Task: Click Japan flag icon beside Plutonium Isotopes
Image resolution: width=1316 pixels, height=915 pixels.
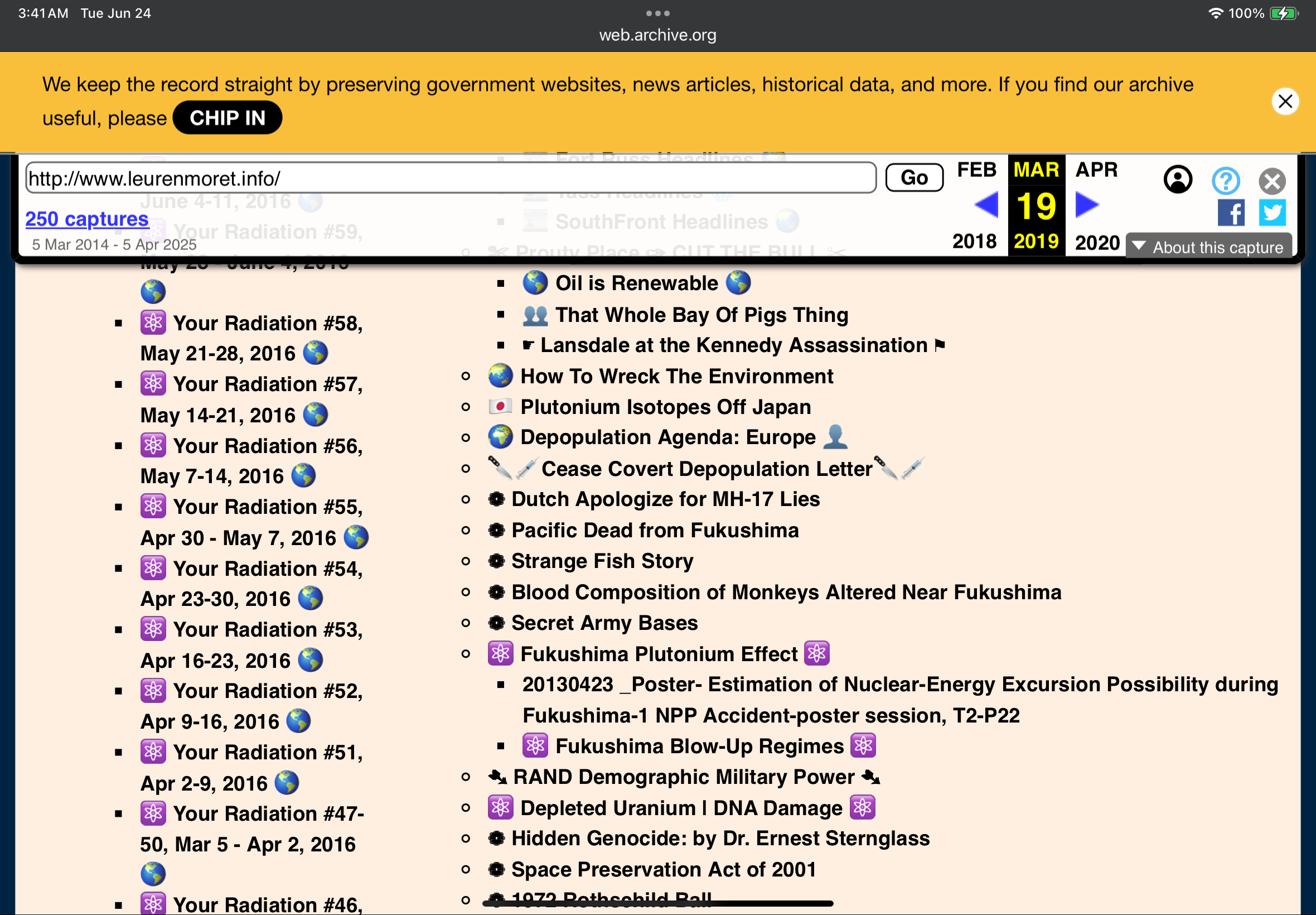Action: click(500, 407)
